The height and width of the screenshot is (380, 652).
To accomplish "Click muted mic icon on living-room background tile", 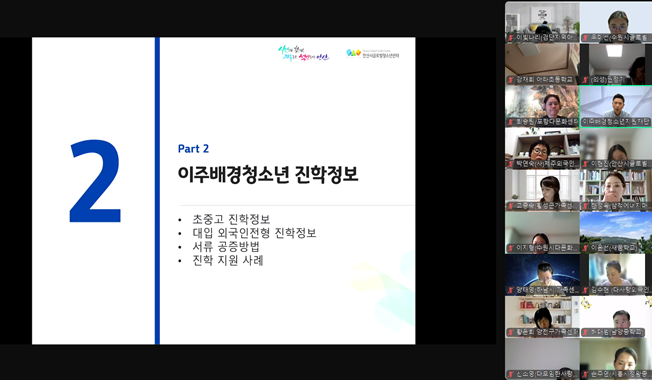I will pyautogui.click(x=511, y=38).
